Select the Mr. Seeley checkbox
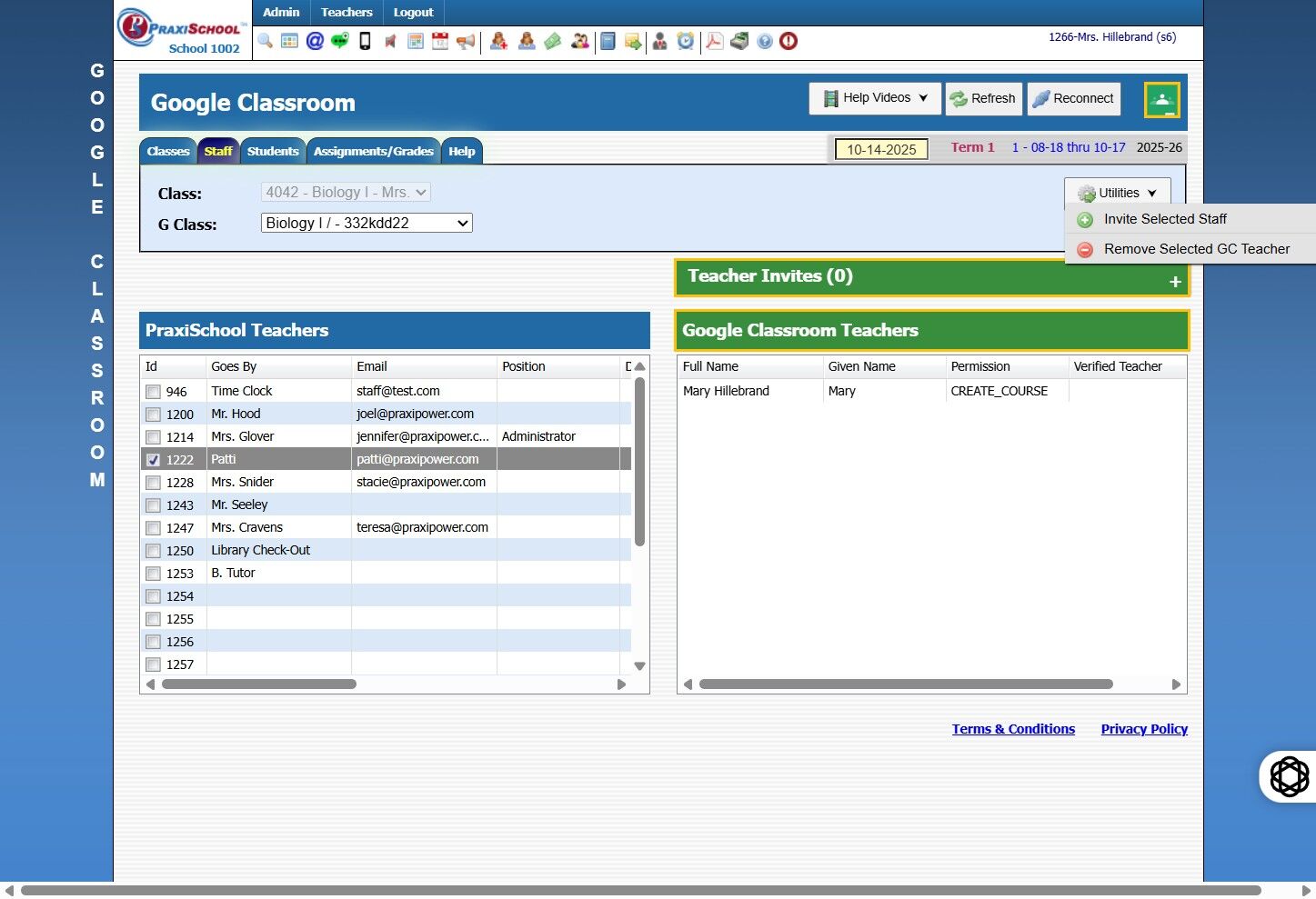The width and height of the screenshot is (1316, 899). [154, 505]
